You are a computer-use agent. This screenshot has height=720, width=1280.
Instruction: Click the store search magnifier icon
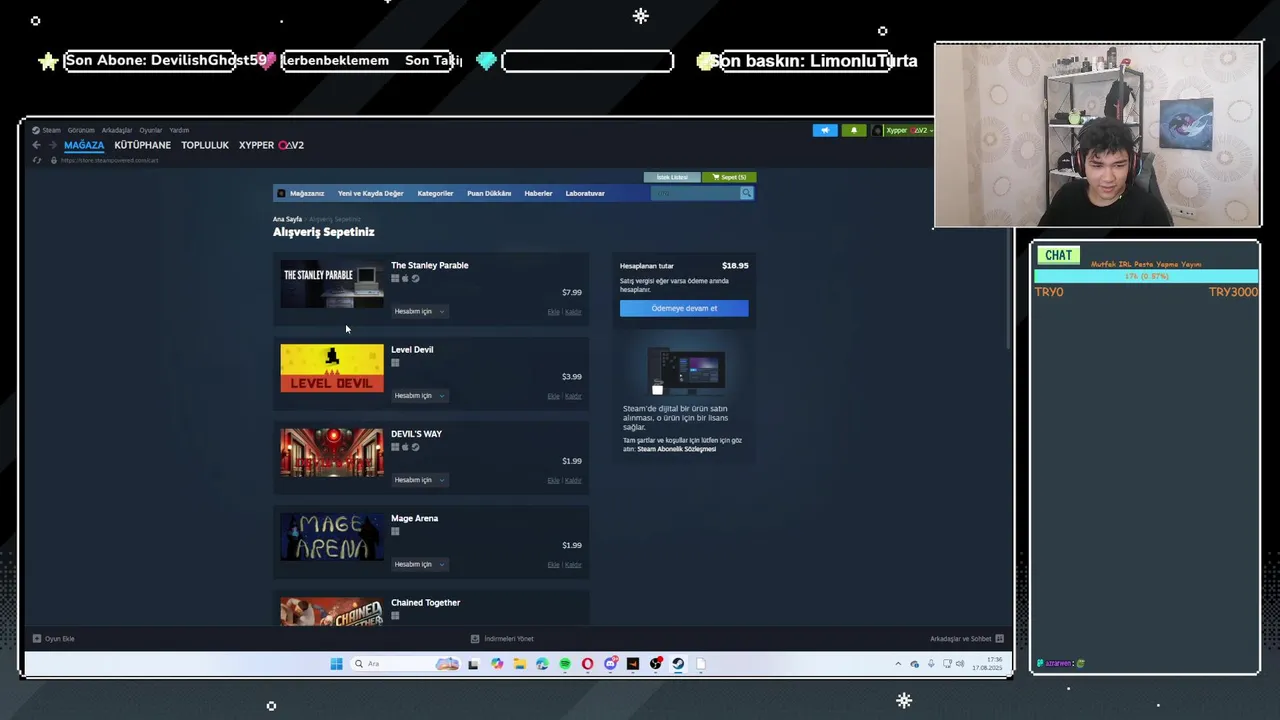click(x=746, y=193)
